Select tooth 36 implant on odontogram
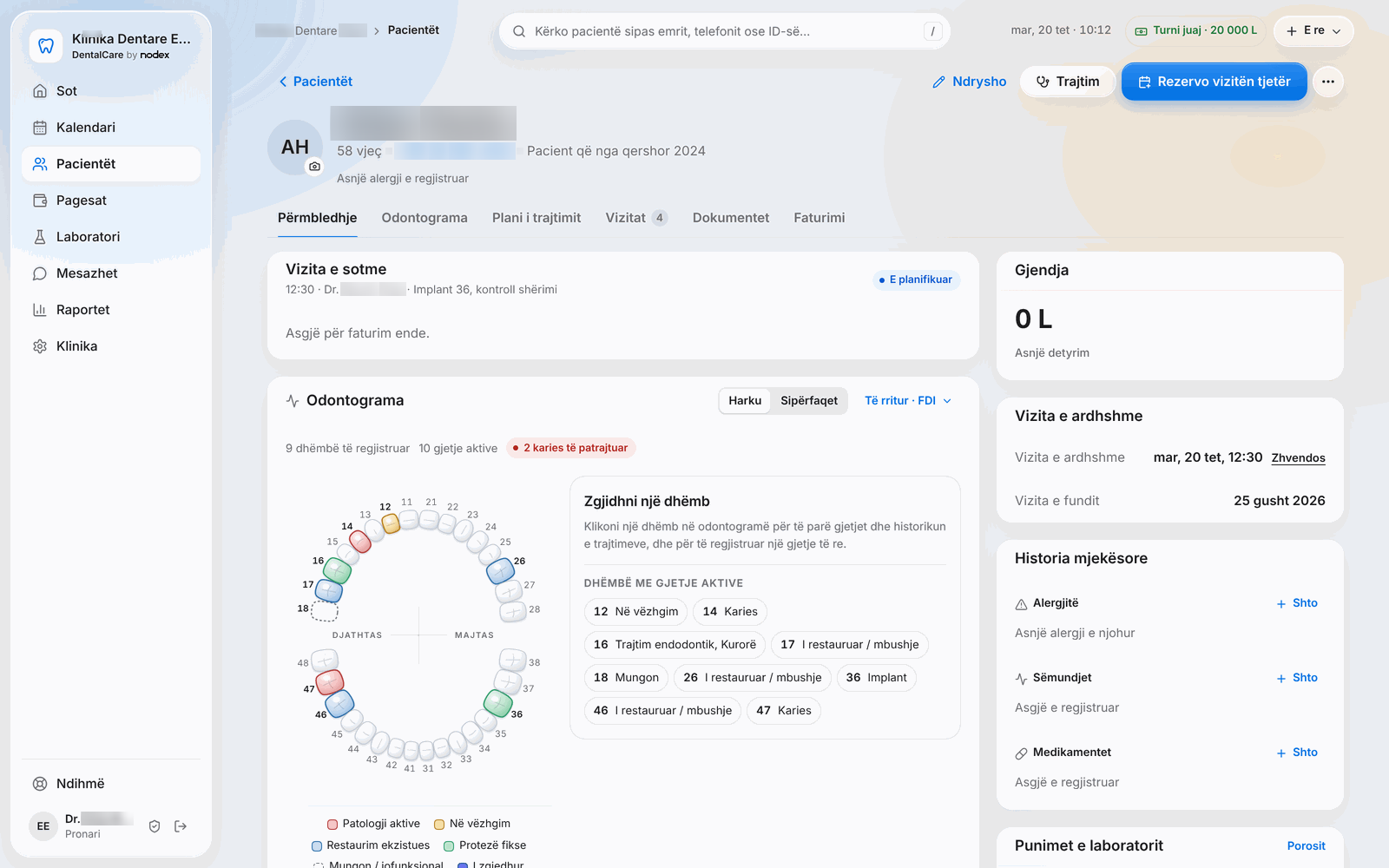Image resolution: width=1389 pixels, height=868 pixels. point(497,702)
